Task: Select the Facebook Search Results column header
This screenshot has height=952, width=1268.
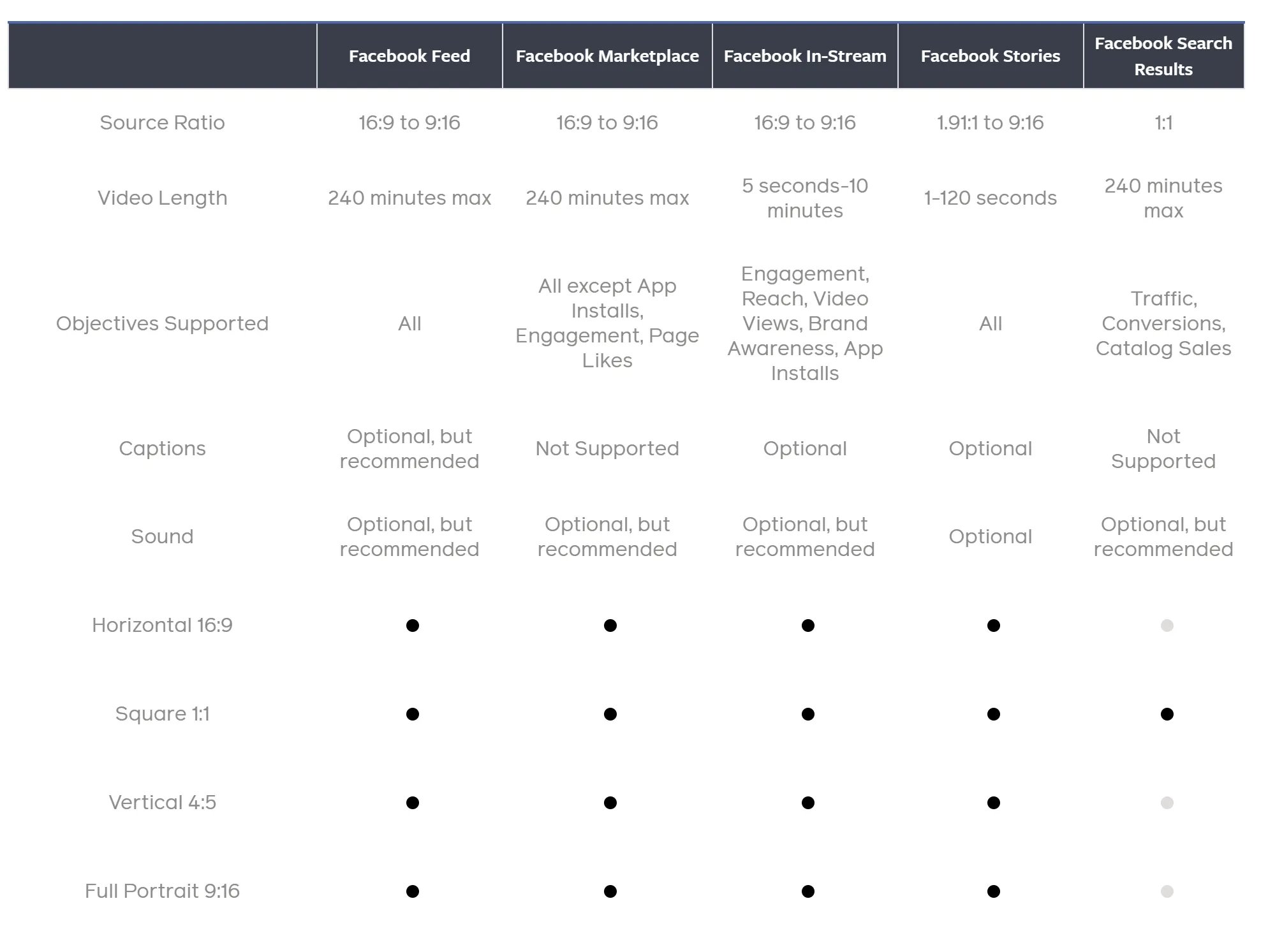Action: [x=1163, y=56]
